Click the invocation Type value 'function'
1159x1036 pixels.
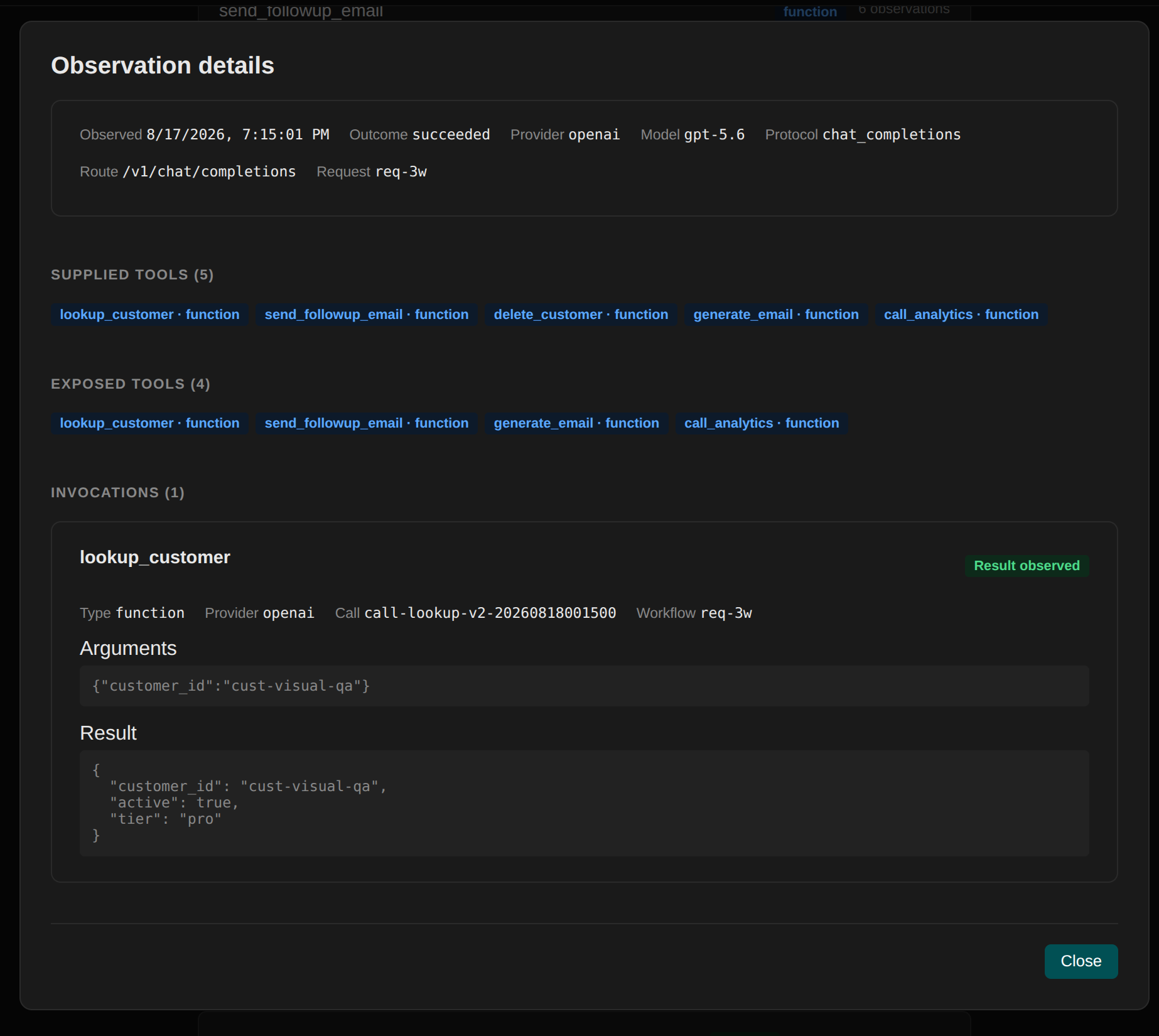[x=150, y=613]
